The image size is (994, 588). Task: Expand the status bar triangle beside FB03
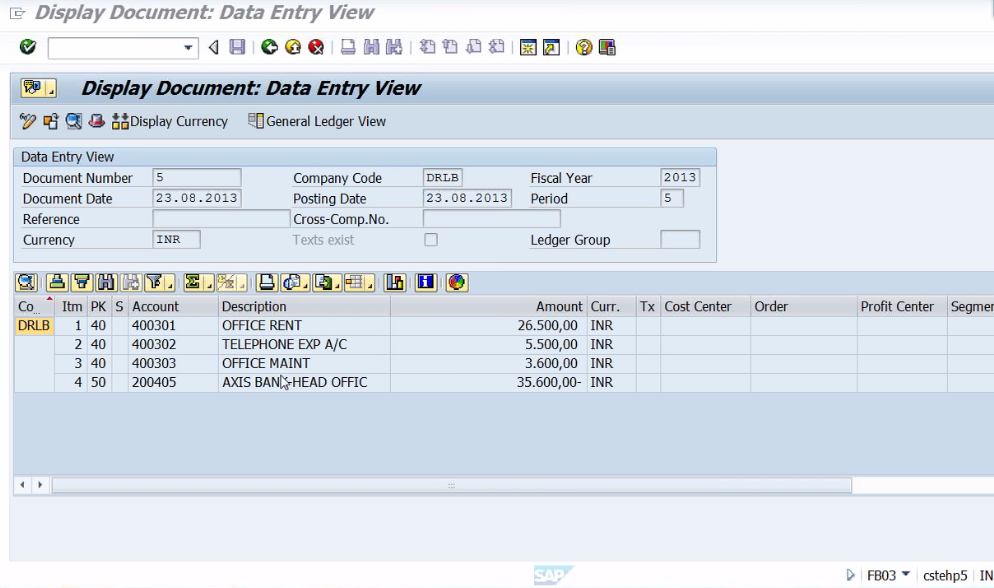(x=850, y=575)
